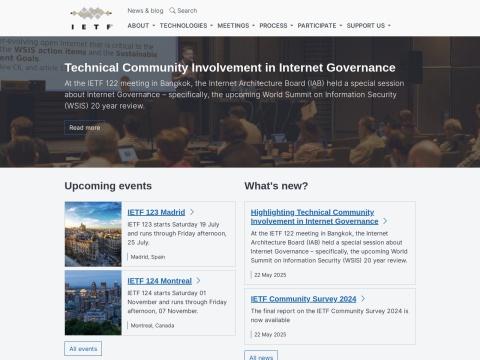Image resolution: width=480 pixels, height=360 pixels.
Task: Expand the caret next to PARTICIPATE
Action: [341, 26]
